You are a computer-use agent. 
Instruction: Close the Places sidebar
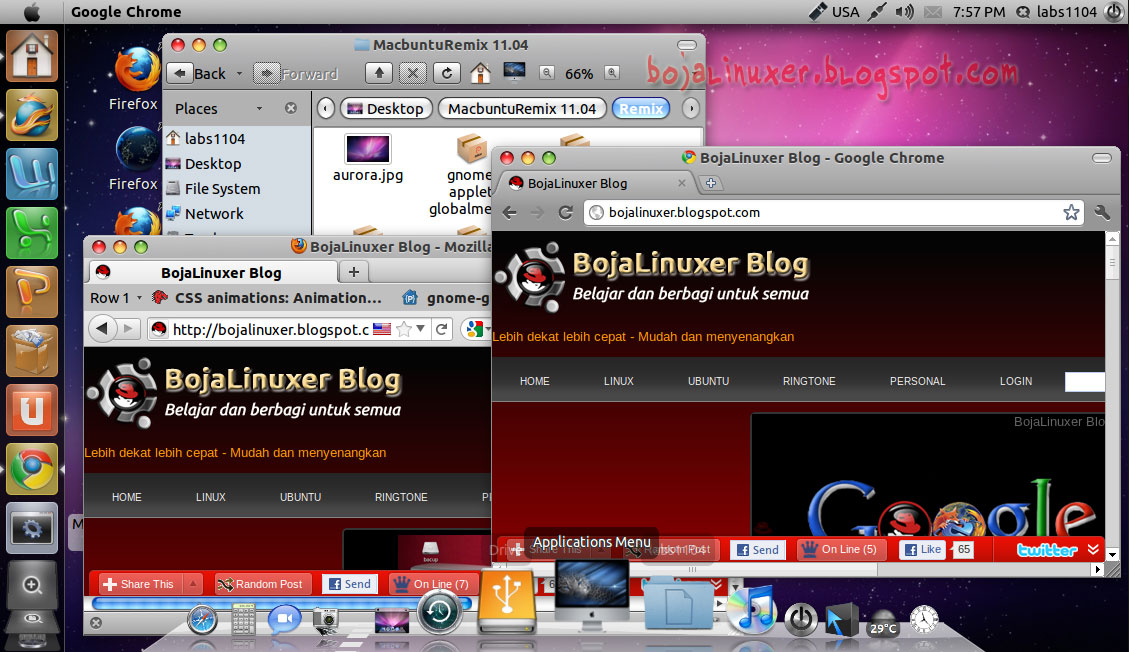[291, 108]
